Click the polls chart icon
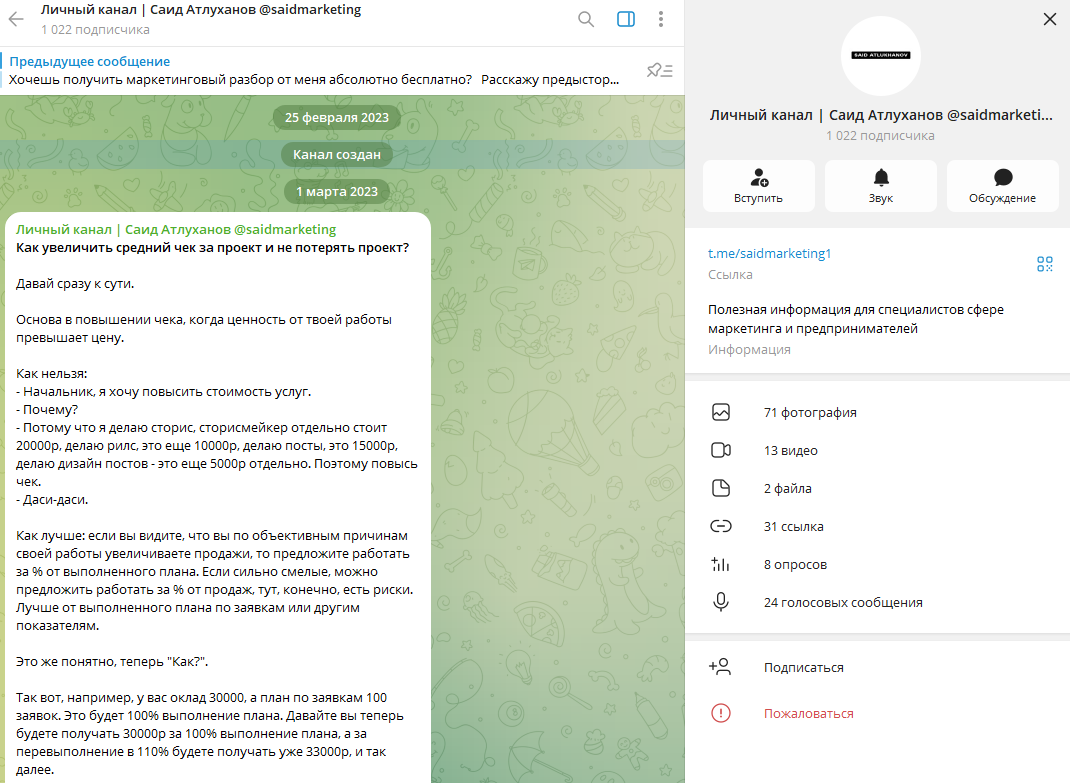The height and width of the screenshot is (783, 1070). coord(721,565)
